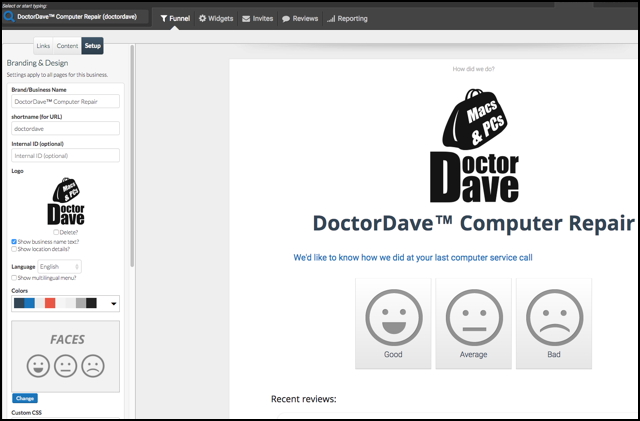This screenshot has width=640, height=421.
Task: Uncheck Show business name text
Action: [14, 242]
